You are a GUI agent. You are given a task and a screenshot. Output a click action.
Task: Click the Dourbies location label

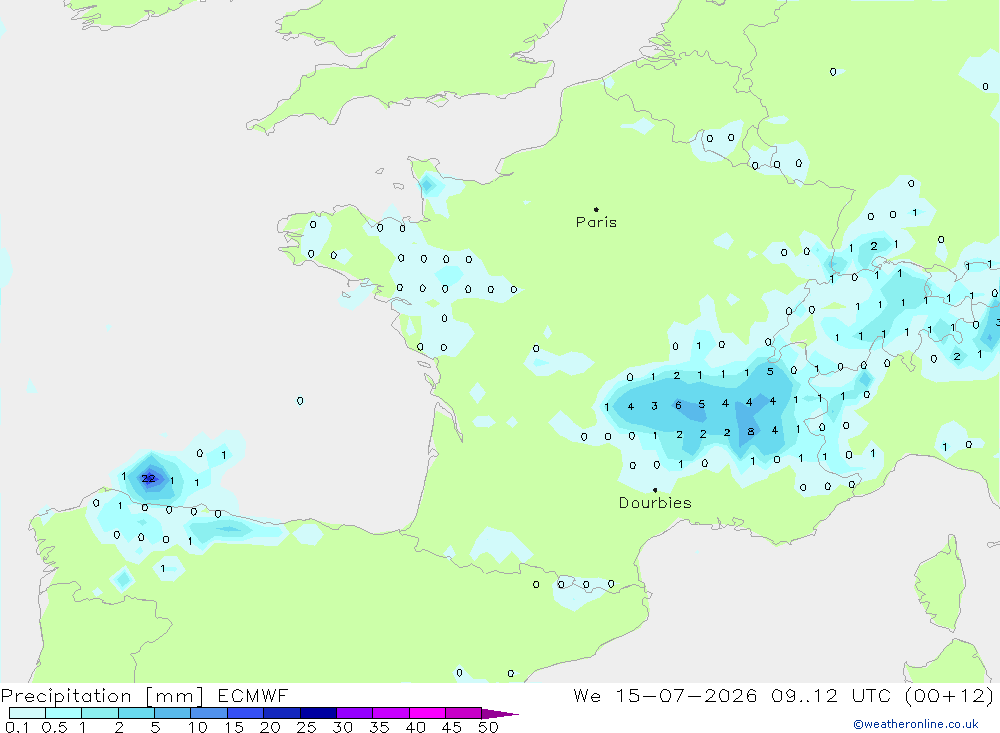click(x=655, y=503)
